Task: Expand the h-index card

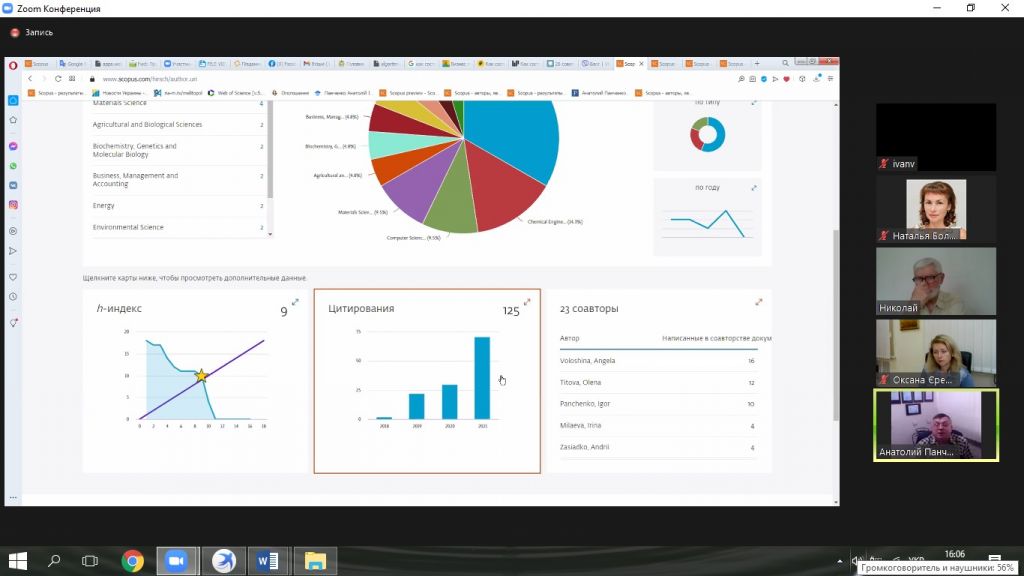Action: pyautogui.click(x=295, y=302)
